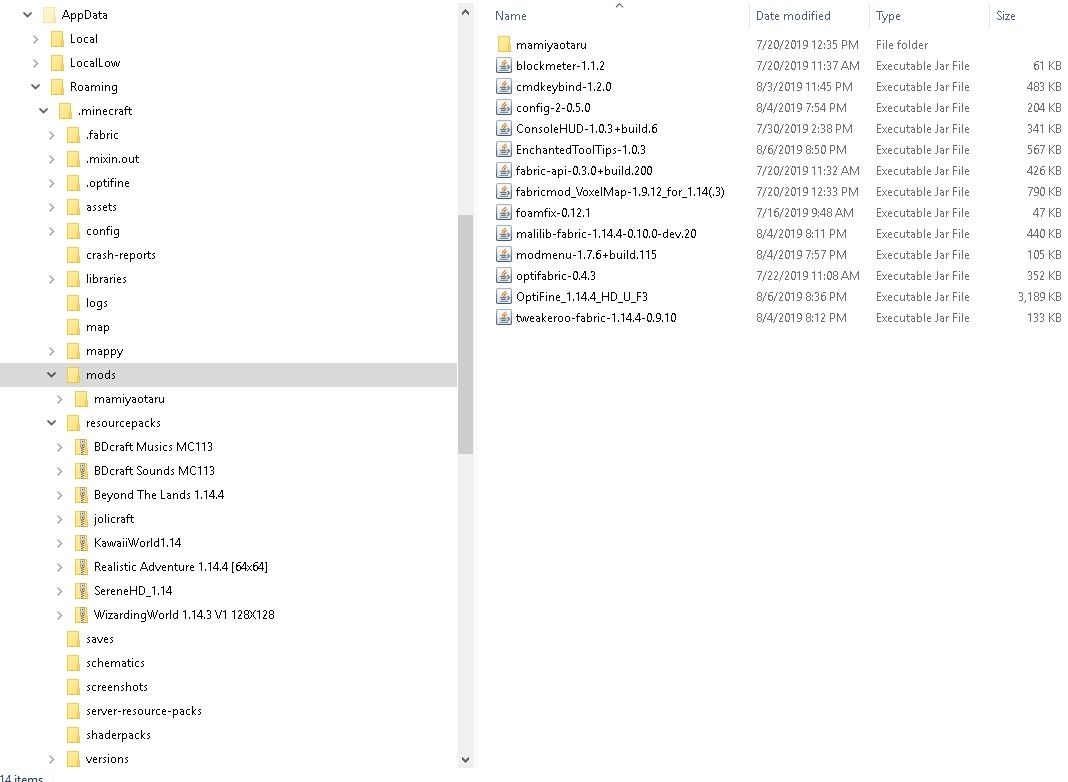Click tree pane scroll down arrow
Viewport: 1068px width, 782px height.
point(465,760)
